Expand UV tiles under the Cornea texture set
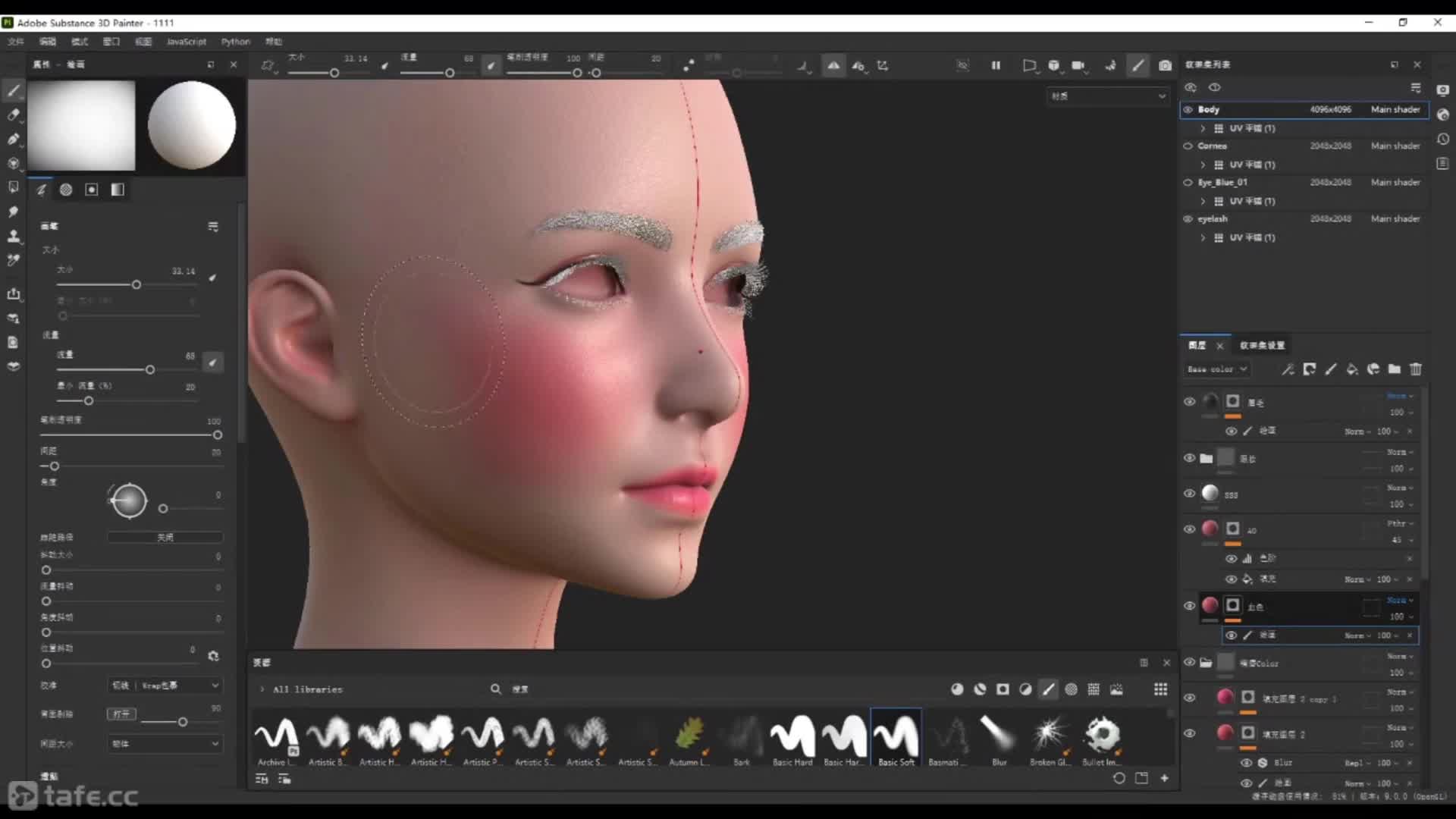The width and height of the screenshot is (1456, 819). pos(1203,165)
